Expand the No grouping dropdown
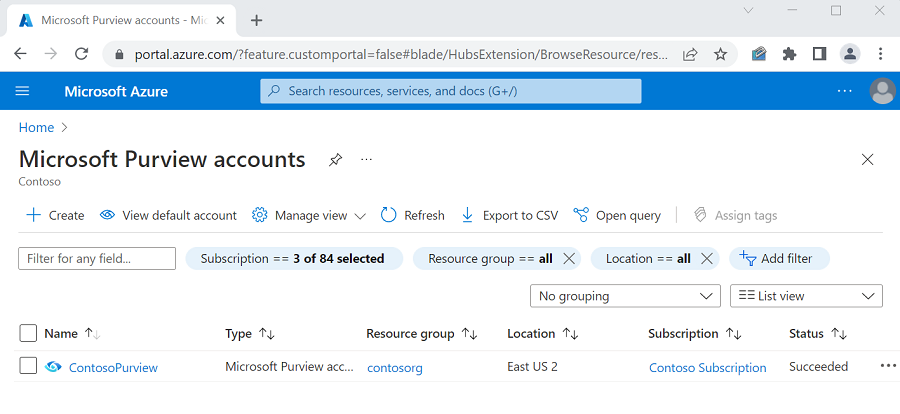Viewport: 900px width, 414px height. [x=624, y=296]
